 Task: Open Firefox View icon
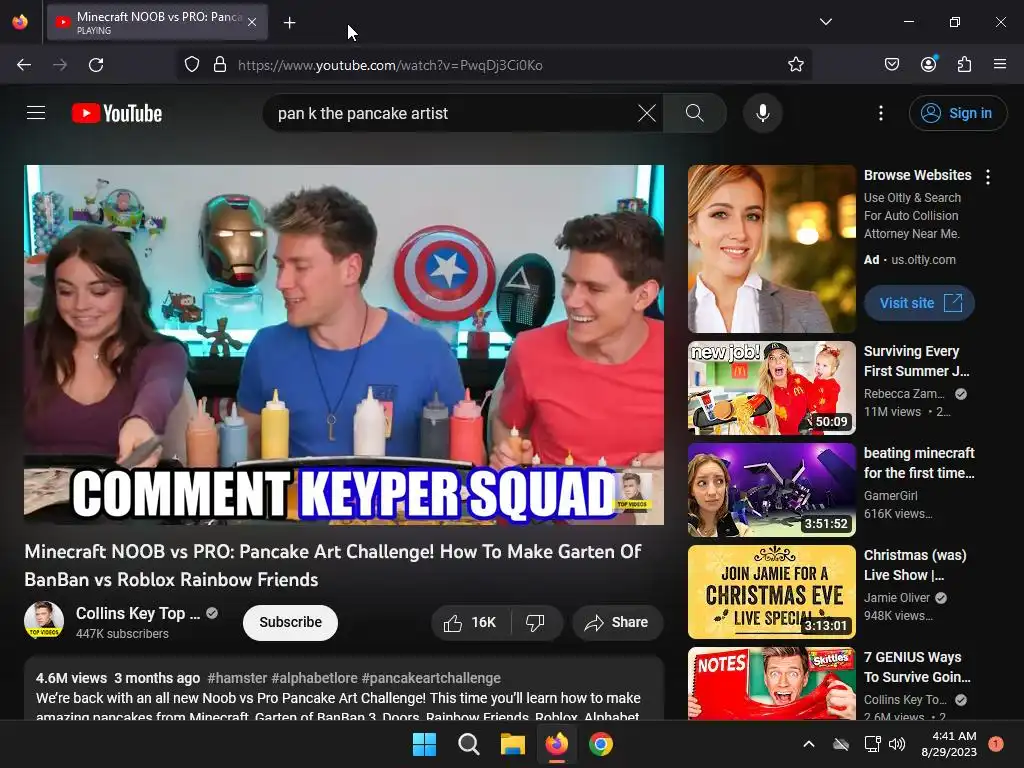click(x=20, y=22)
